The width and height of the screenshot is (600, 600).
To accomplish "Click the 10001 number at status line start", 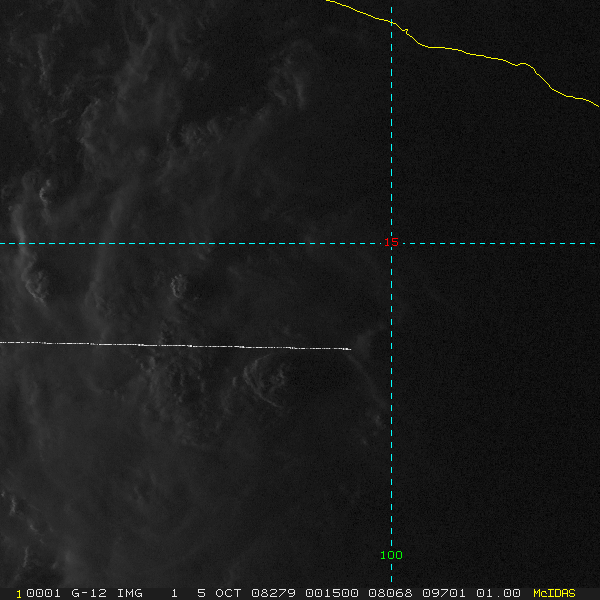I will 37,593.
